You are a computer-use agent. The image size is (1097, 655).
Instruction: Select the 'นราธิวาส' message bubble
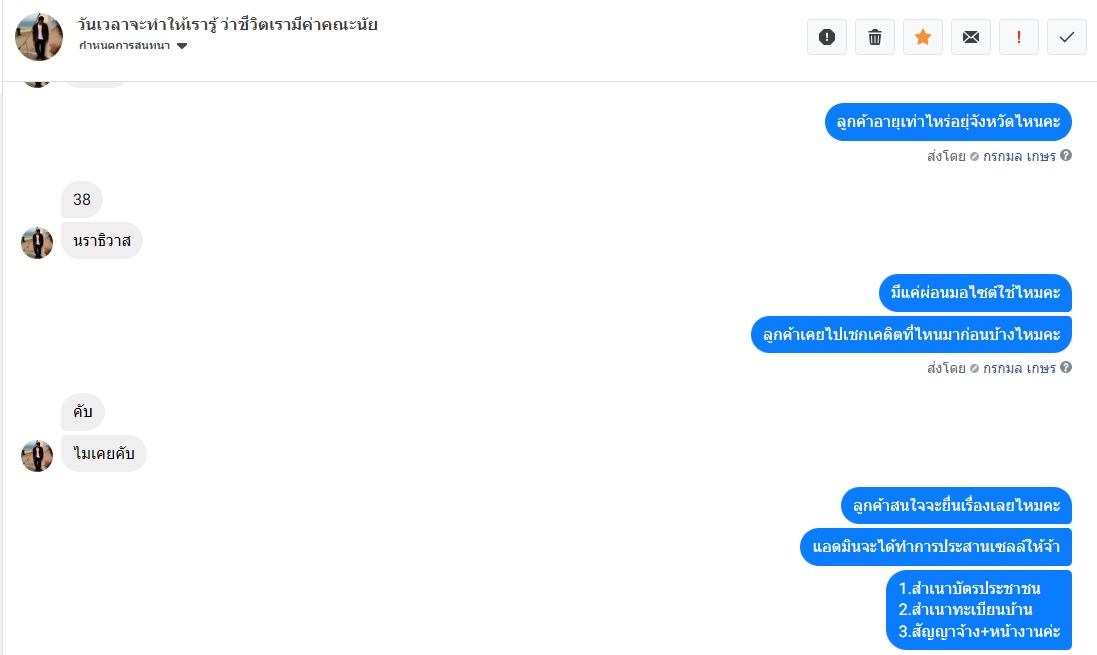tap(102, 241)
